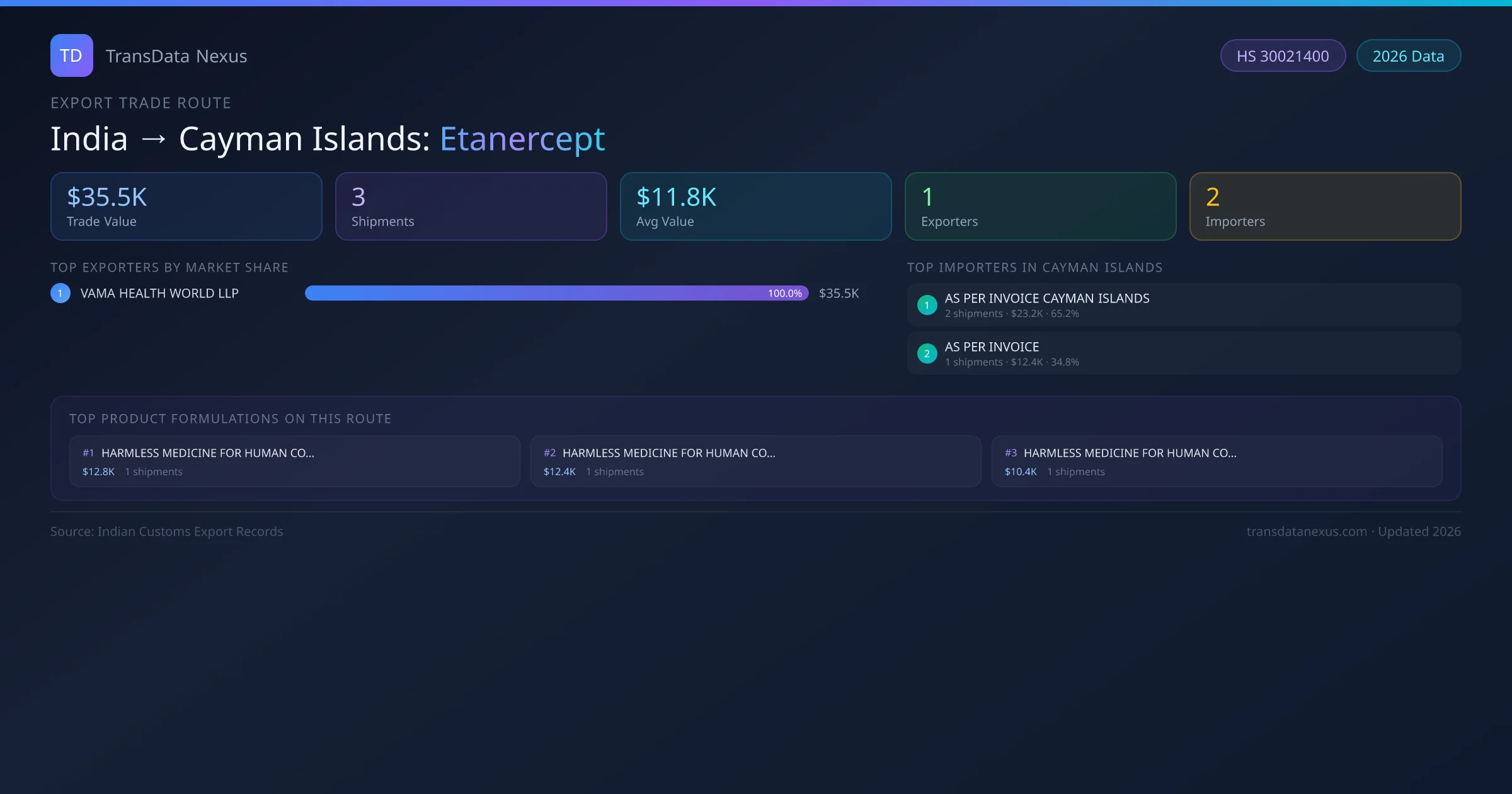This screenshot has width=1512, height=794.
Task: Click the TD logo icon
Action: [x=71, y=55]
